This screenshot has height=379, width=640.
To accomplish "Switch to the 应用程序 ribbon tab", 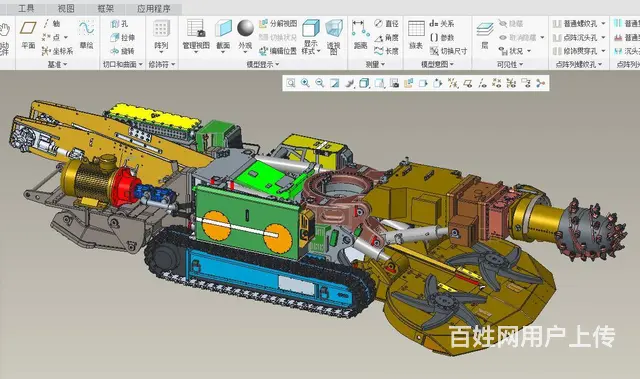I will click(154, 8).
